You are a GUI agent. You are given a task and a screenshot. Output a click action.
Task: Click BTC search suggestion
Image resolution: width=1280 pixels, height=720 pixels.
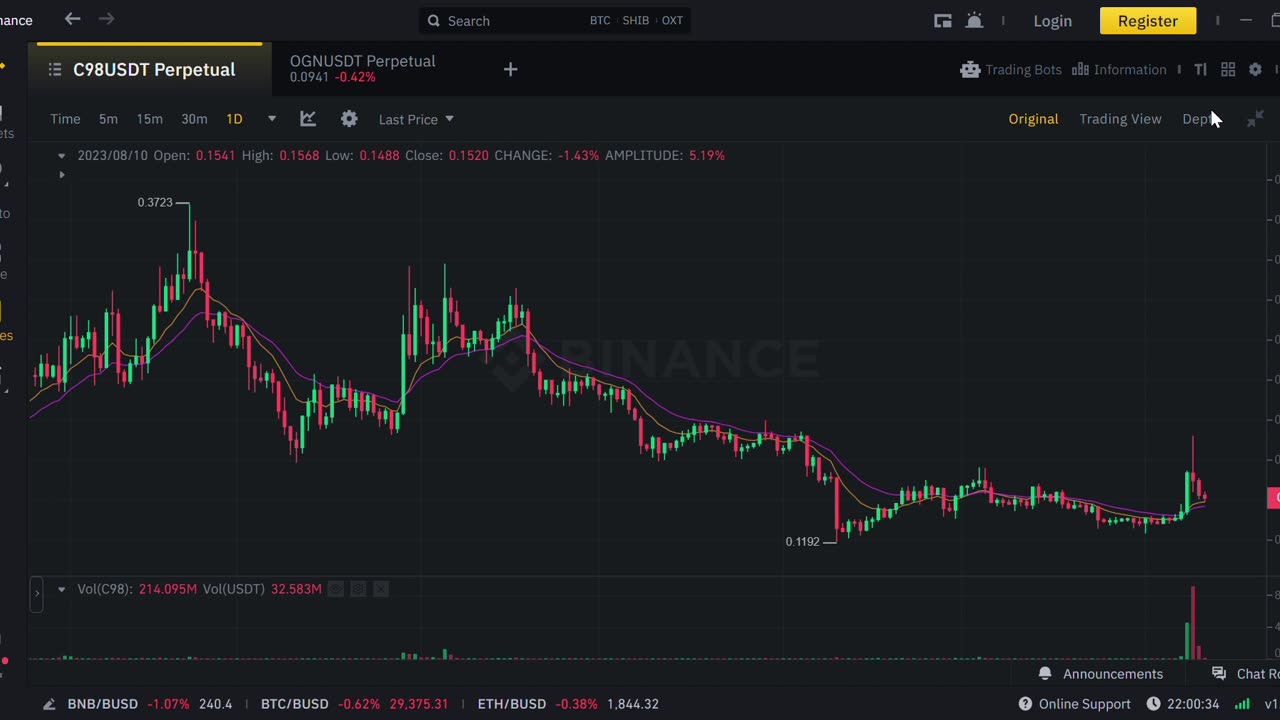tap(600, 20)
